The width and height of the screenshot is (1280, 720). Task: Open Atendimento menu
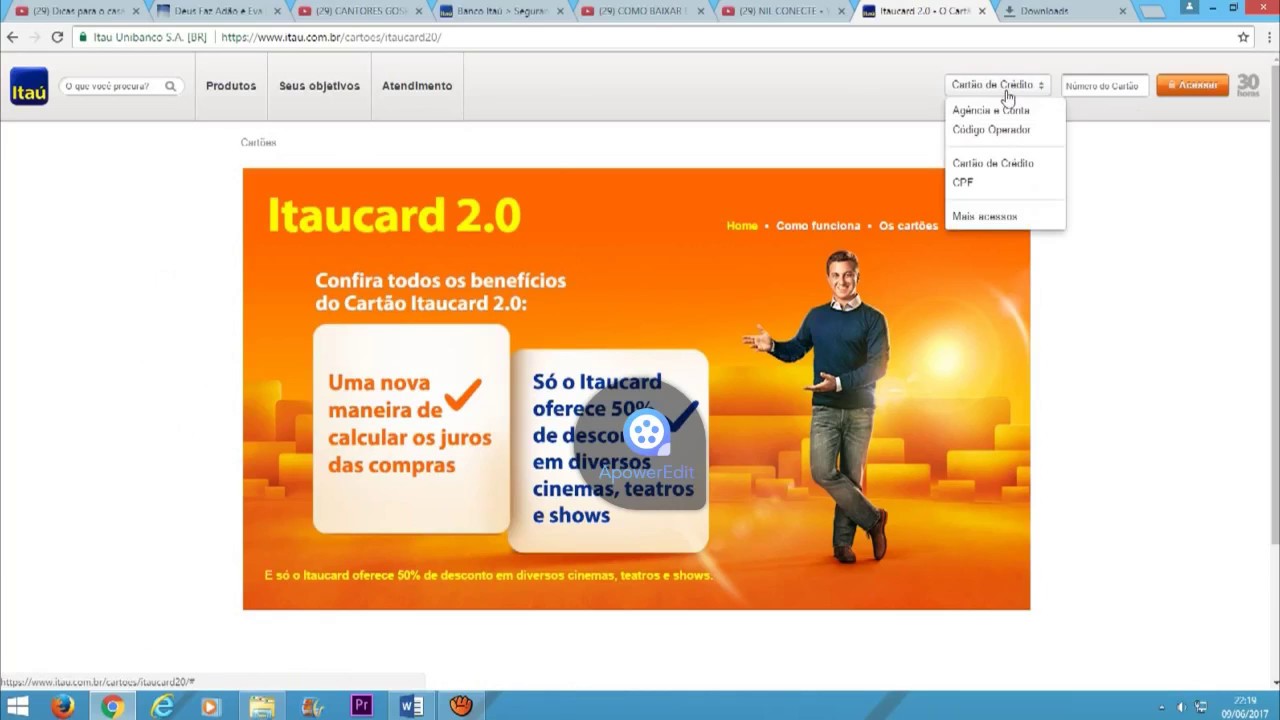pos(417,86)
